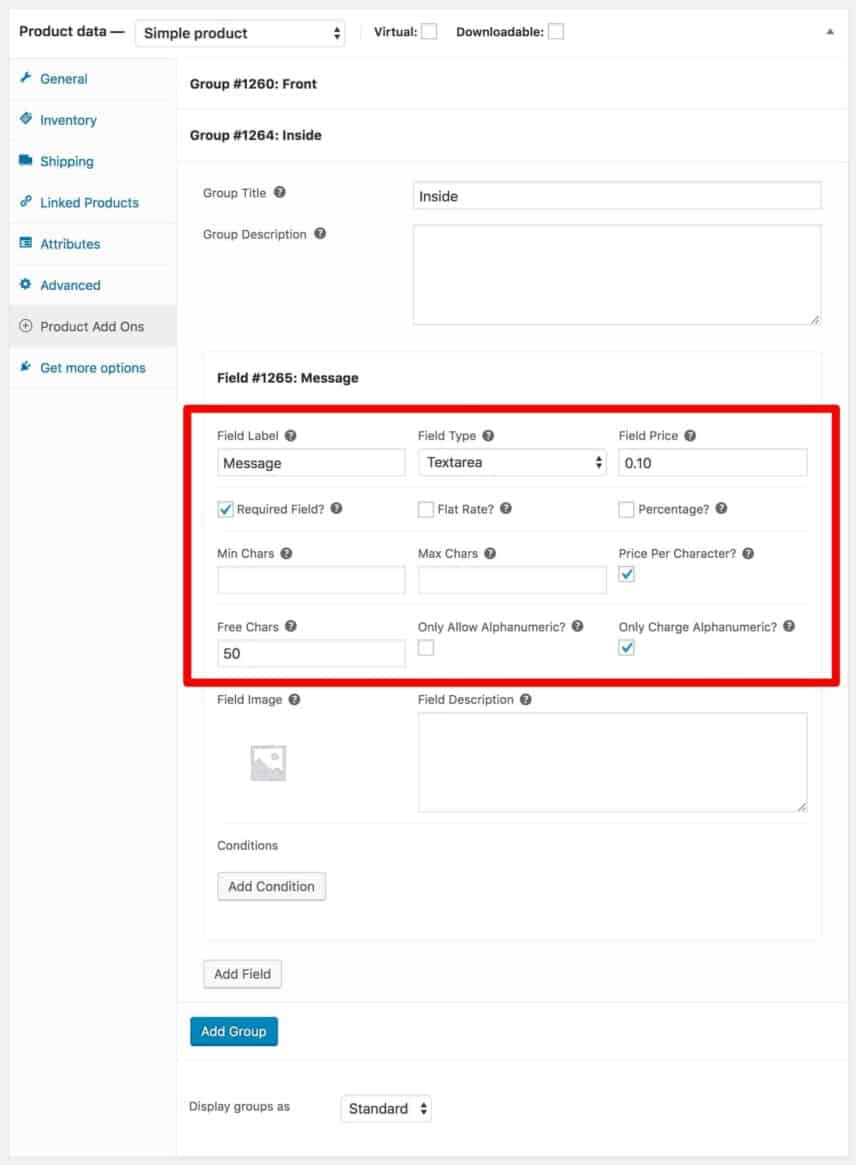Uncheck Price Per Character
This screenshot has width=856, height=1165.
[626, 574]
